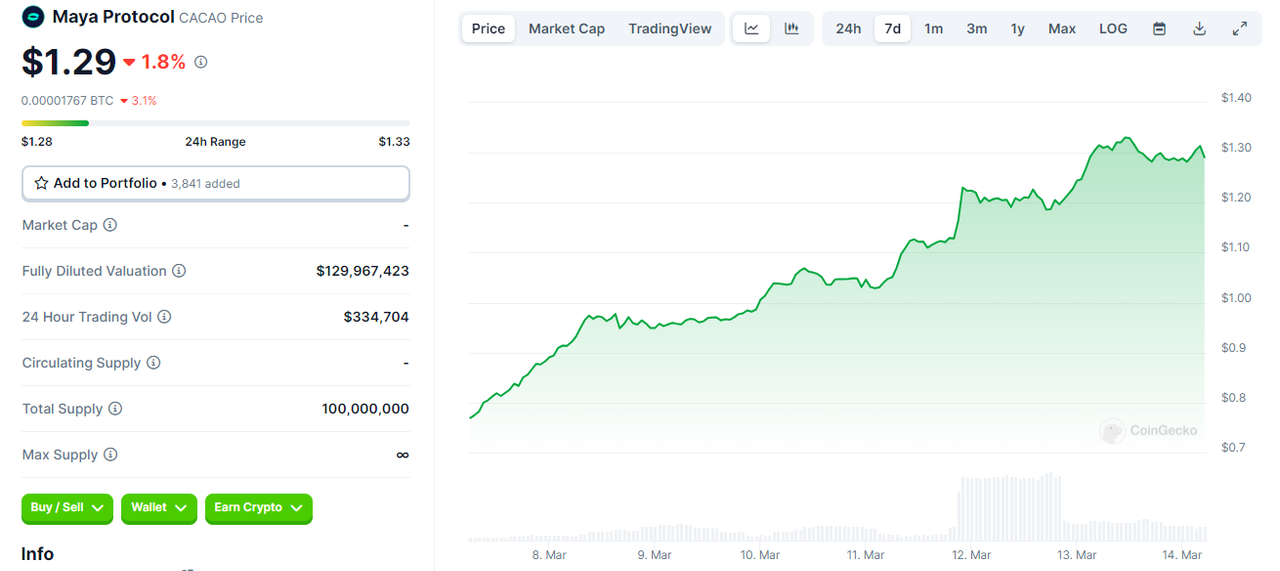Viewport: 1280px width, 571px height.
Task: Click the 0.00001767 BTC value
Action: pos(68,101)
